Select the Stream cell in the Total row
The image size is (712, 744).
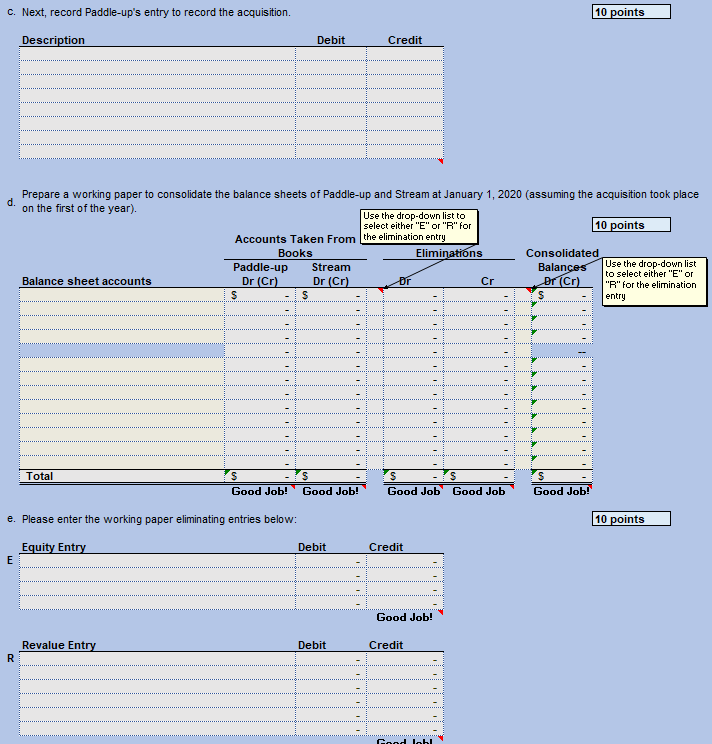point(331,476)
